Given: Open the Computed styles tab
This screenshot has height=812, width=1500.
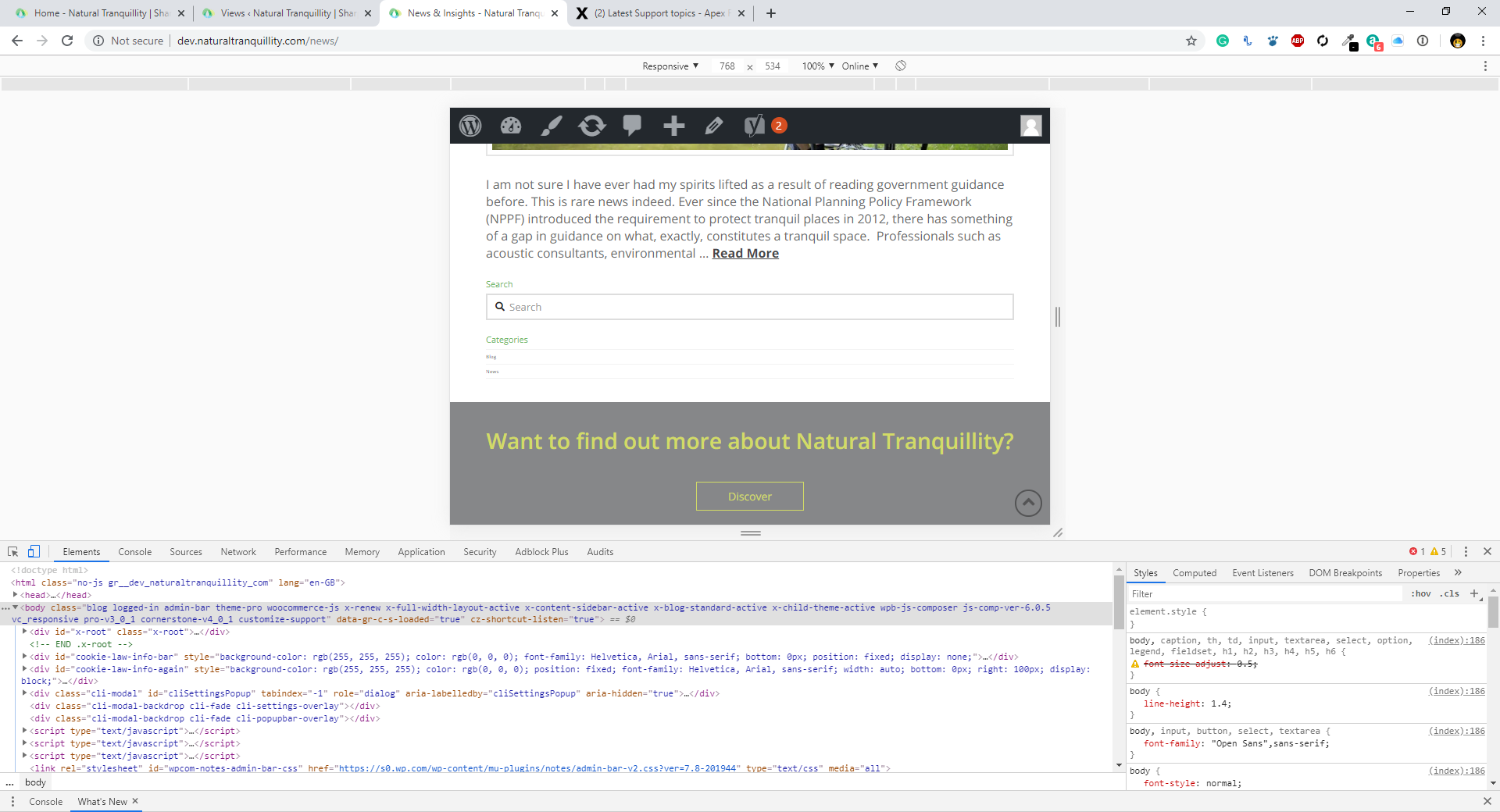Looking at the screenshot, I should pyautogui.click(x=1195, y=573).
